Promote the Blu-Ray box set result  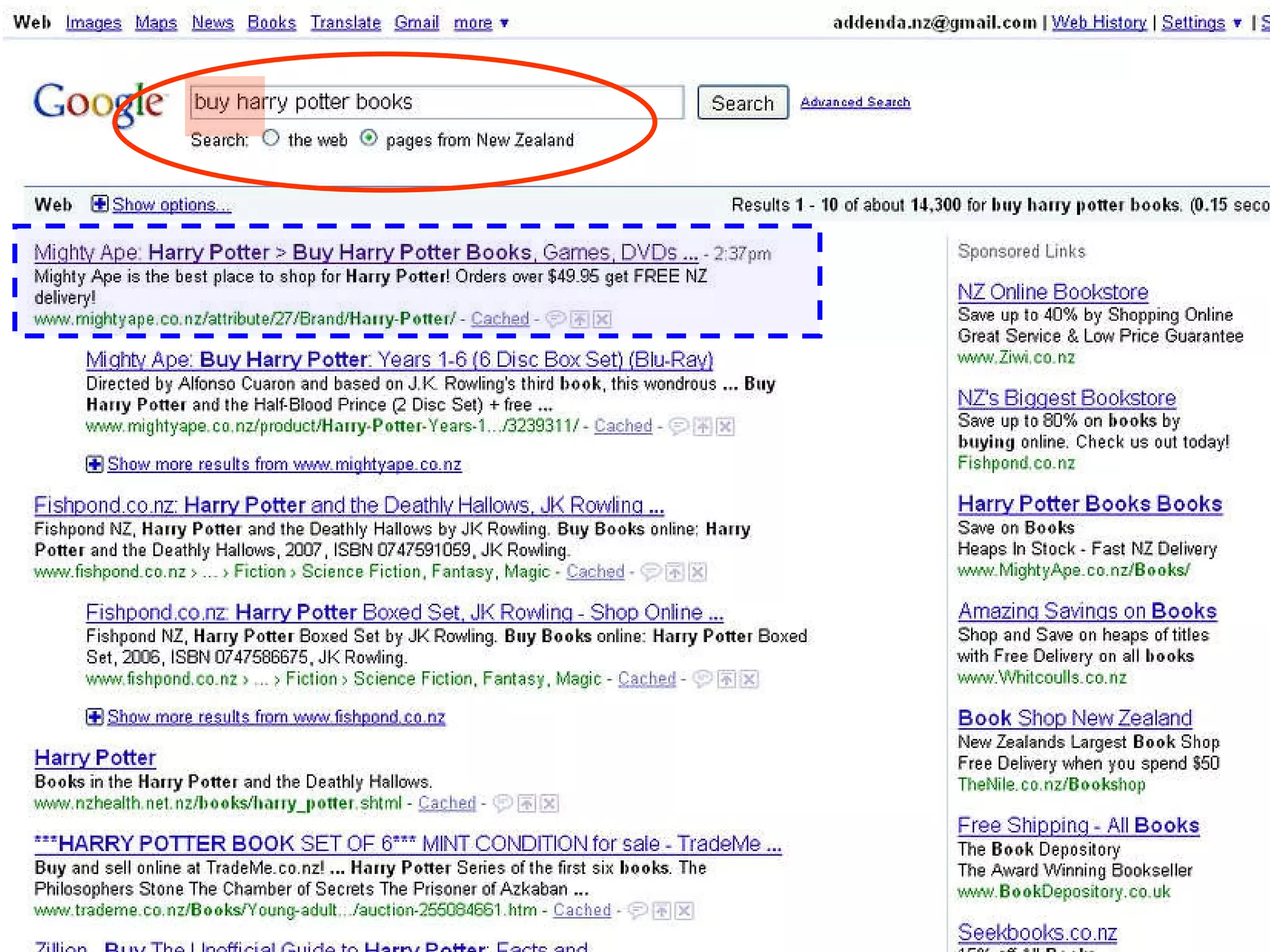coord(702,426)
